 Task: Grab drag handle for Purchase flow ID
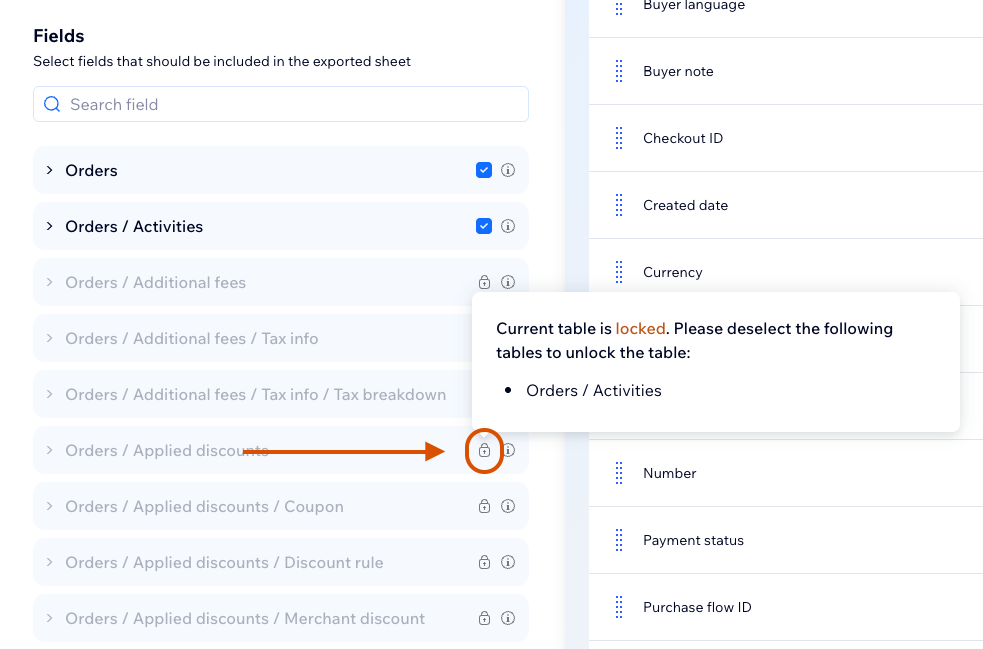(619, 607)
